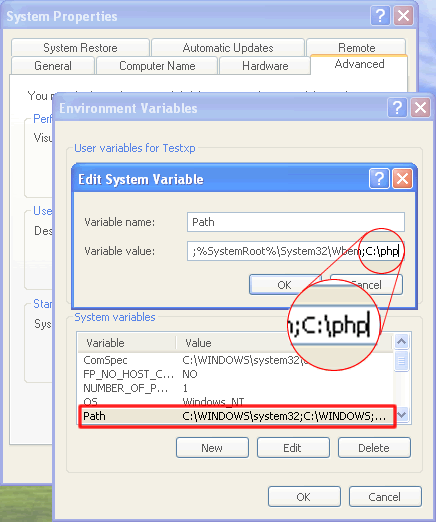Image resolution: width=436 pixels, height=522 pixels.
Task: Close the Edit System Variable dialog
Action: pyautogui.click(x=403, y=179)
